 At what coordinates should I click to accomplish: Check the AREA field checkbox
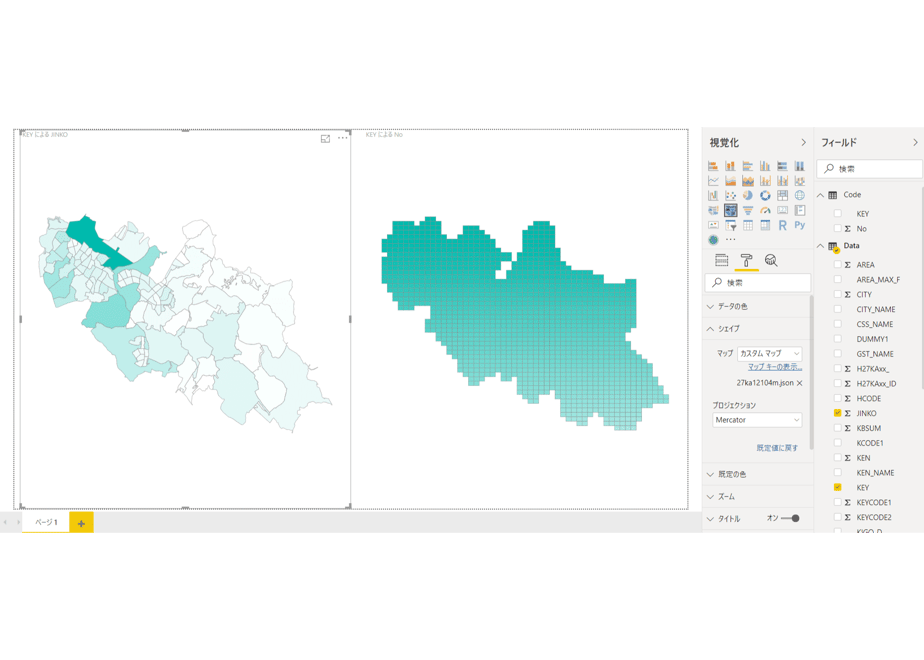click(x=837, y=265)
